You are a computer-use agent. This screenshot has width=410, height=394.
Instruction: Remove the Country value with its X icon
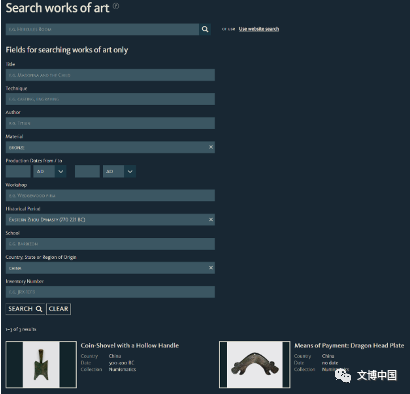211,268
